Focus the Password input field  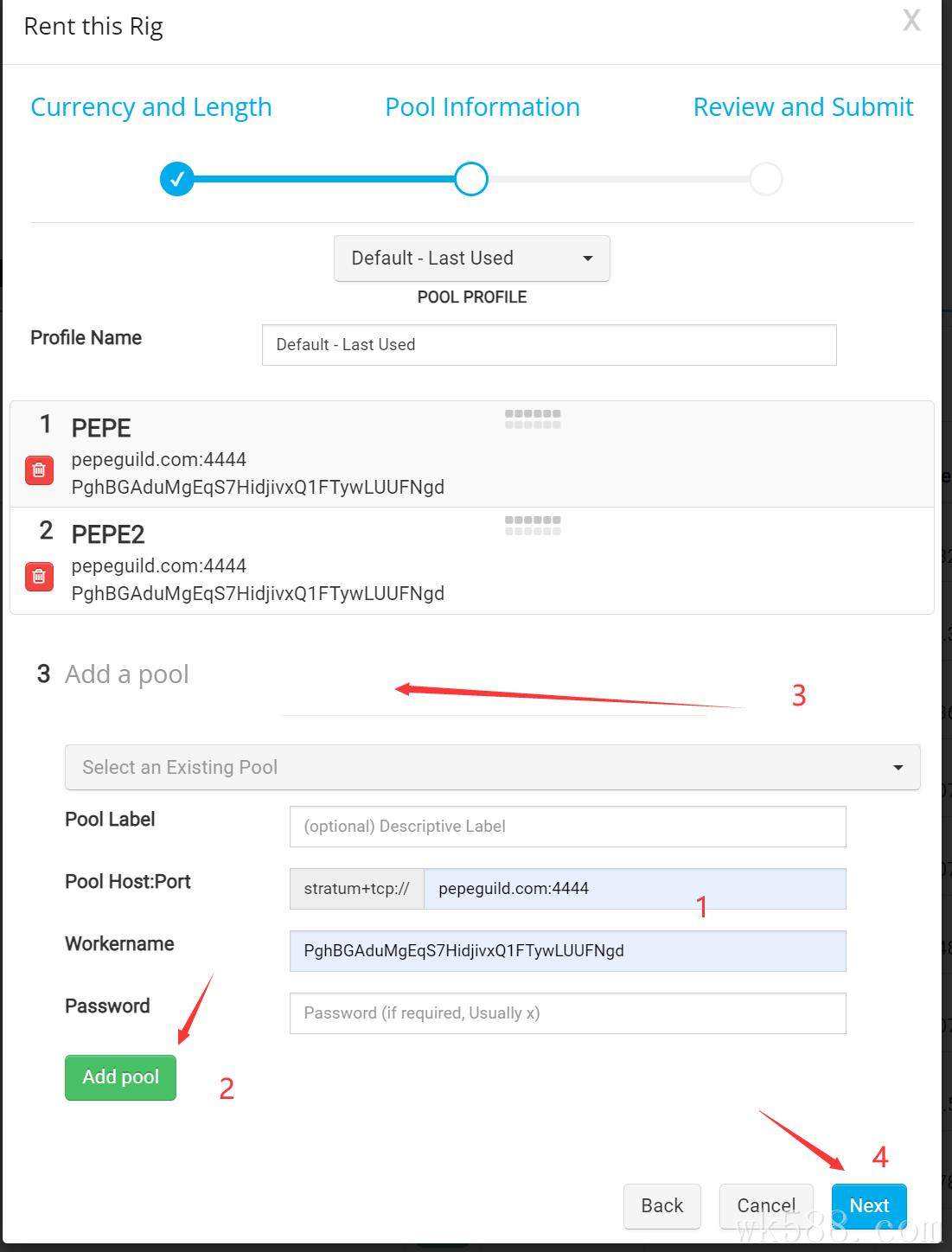click(568, 1013)
